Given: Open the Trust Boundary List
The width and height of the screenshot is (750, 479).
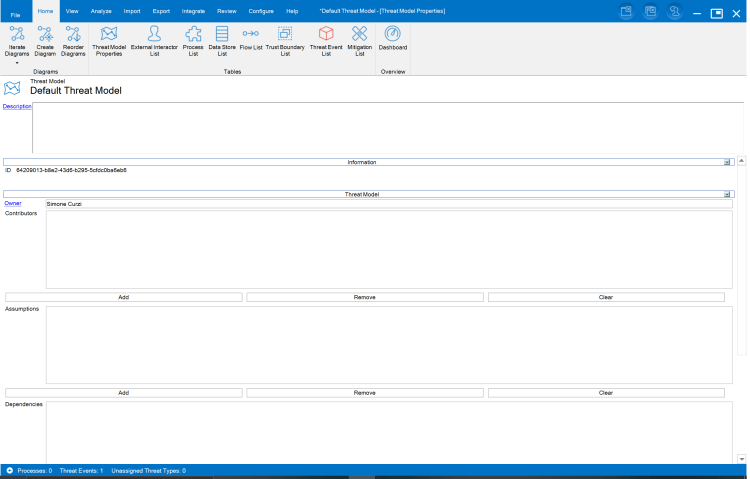Looking at the screenshot, I should coord(285,40).
